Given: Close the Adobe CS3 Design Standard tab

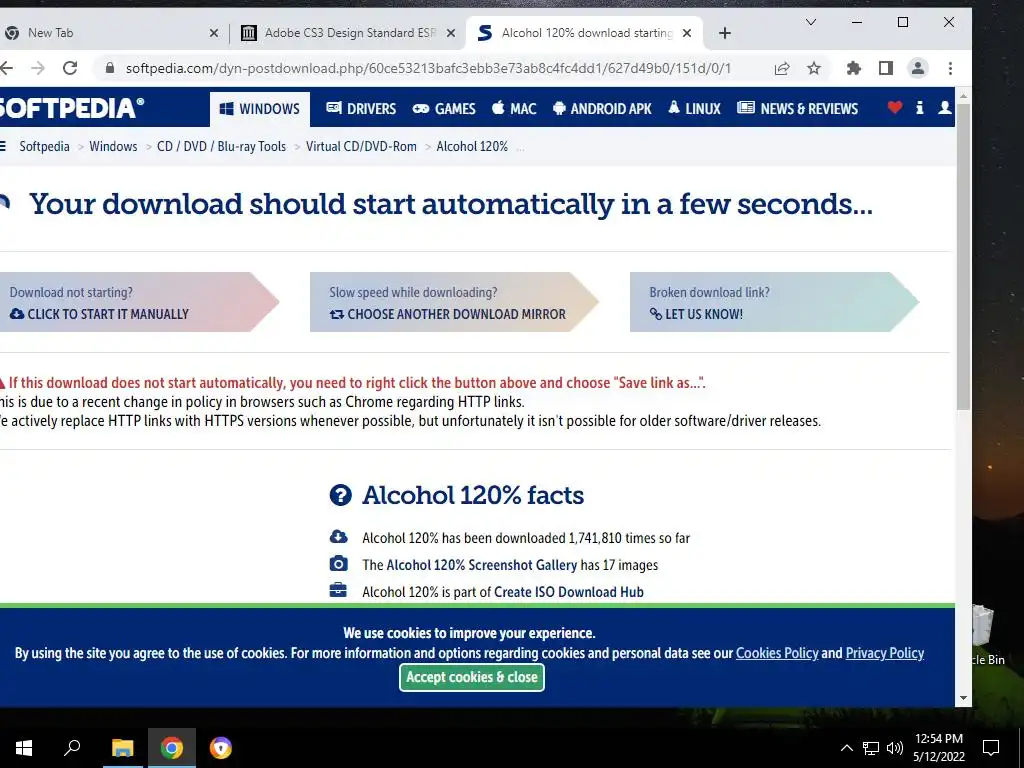Looking at the screenshot, I should [x=451, y=33].
